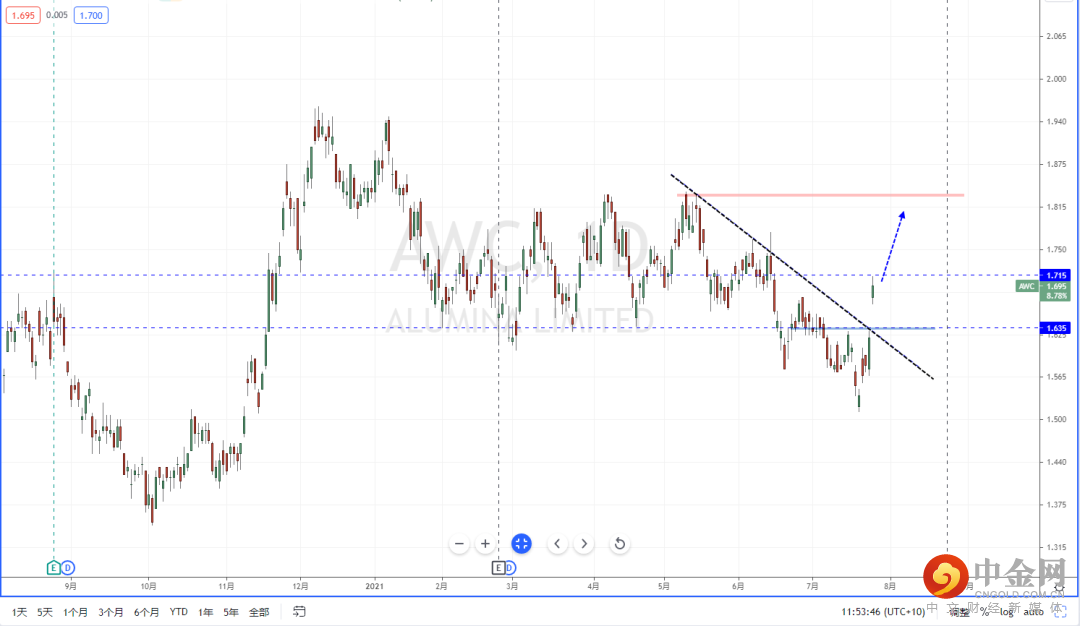Click the blue D dividend marker near March
Image resolution: width=1080 pixels, height=626 pixels.
tap(510, 568)
